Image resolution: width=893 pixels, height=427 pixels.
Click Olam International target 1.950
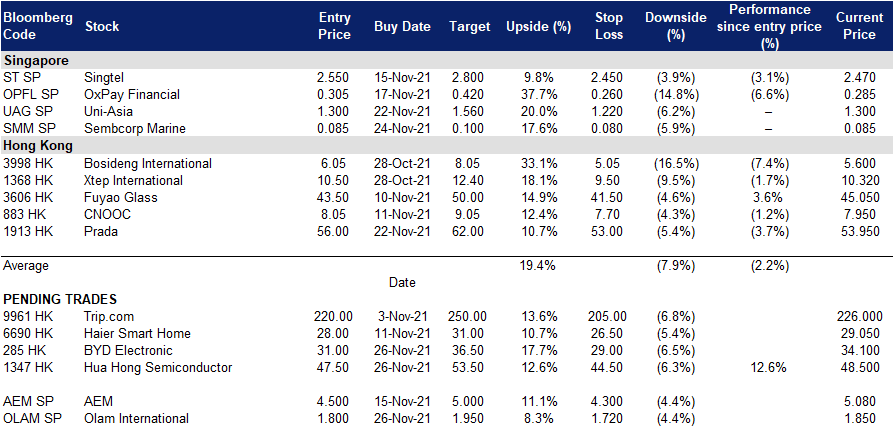470,419
